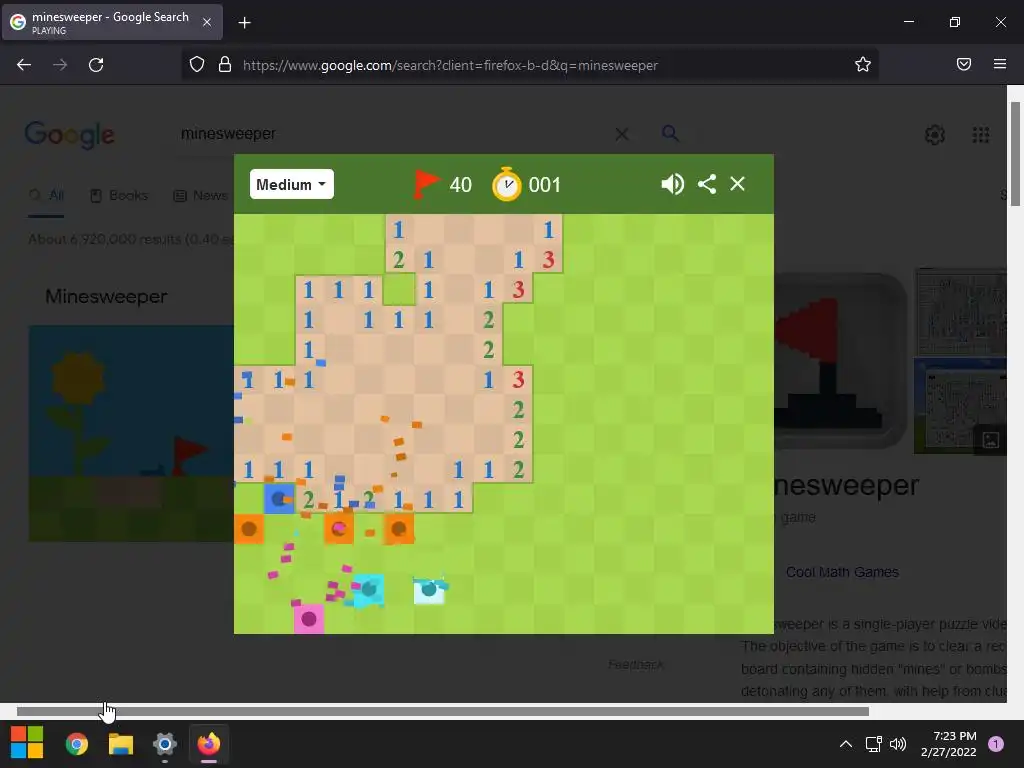Image resolution: width=1024 pixels, height=768 pixels.
Task: Switch to Firefox in the taskbar
Action: (x=209, y=744)
